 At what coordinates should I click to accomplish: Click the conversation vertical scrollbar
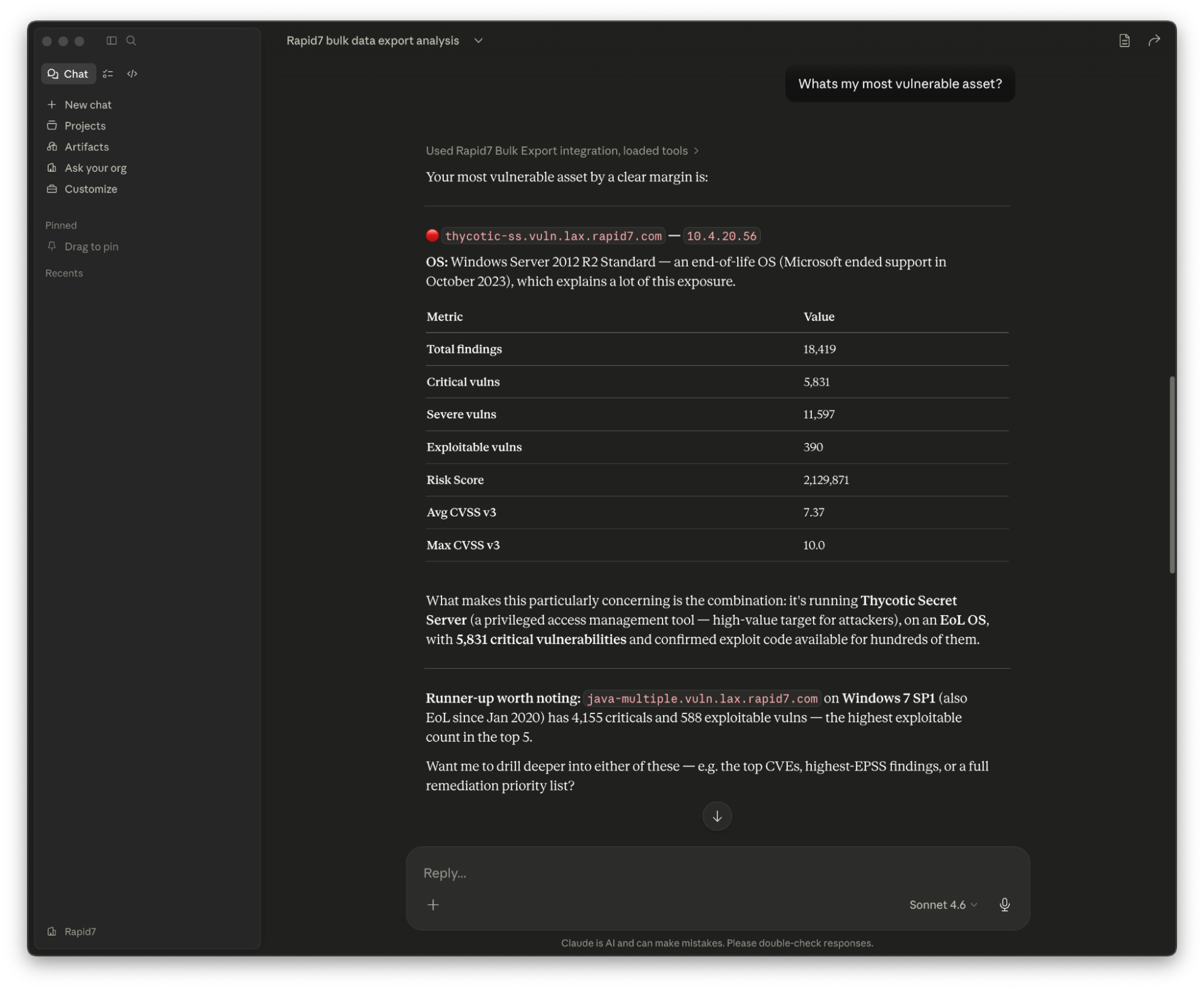(x=1171, y=474)
